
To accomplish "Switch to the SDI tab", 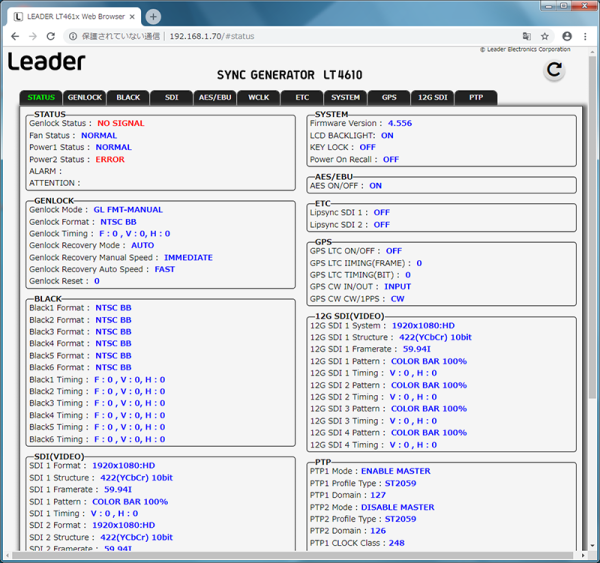I will (171, 98).
